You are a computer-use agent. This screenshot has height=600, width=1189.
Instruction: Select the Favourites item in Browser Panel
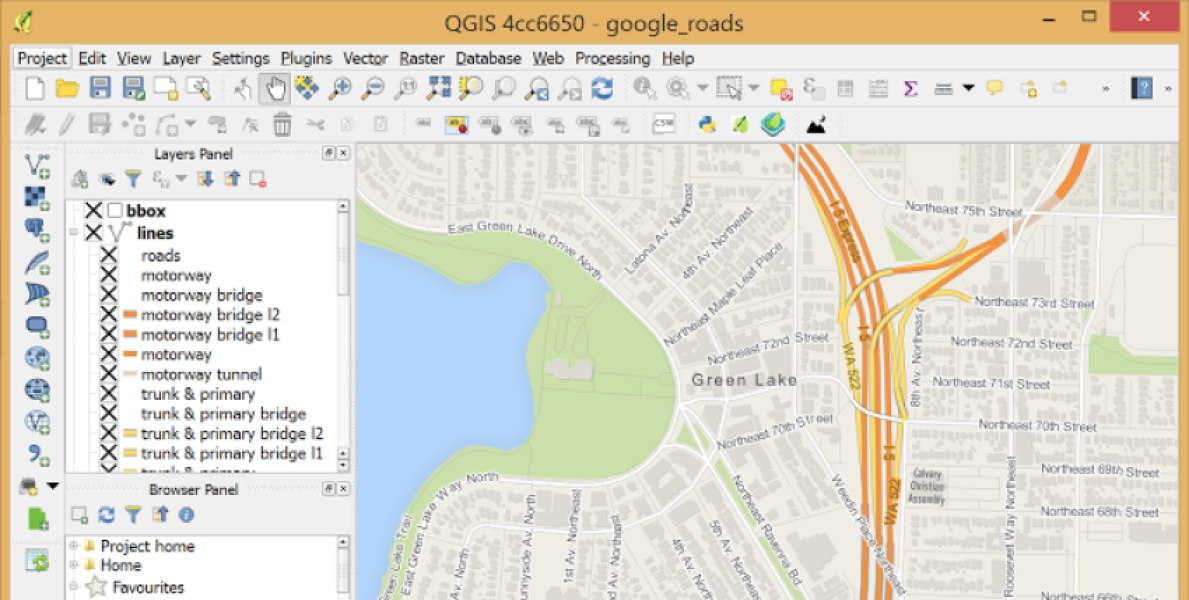pyautogui.click(x=147, y=587)
